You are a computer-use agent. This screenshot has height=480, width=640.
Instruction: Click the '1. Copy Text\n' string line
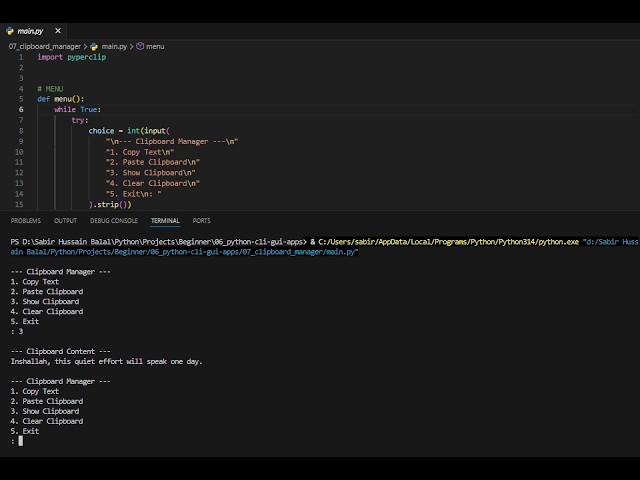(140, 152)
